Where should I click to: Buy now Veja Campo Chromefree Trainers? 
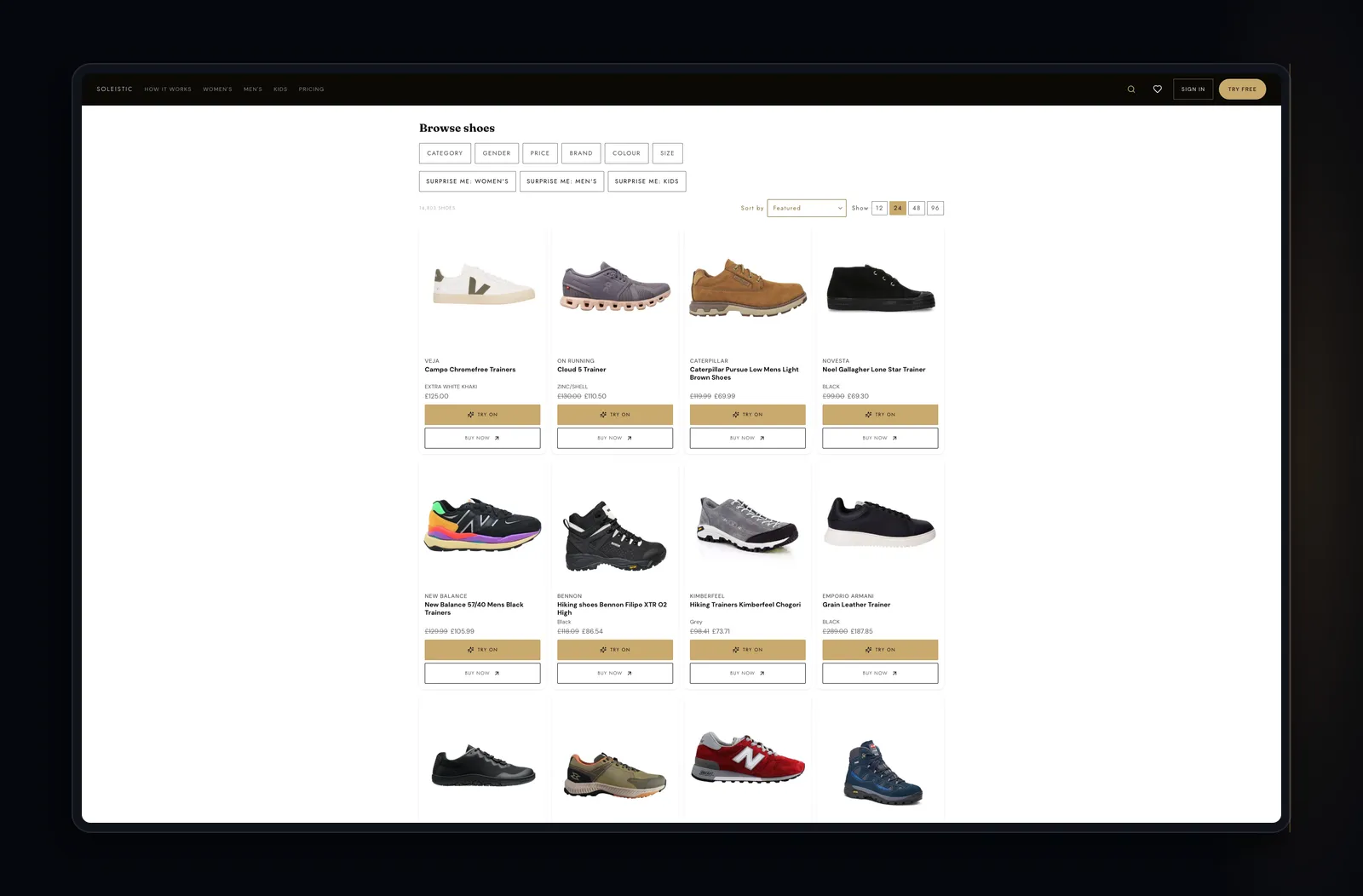point(482,438)
